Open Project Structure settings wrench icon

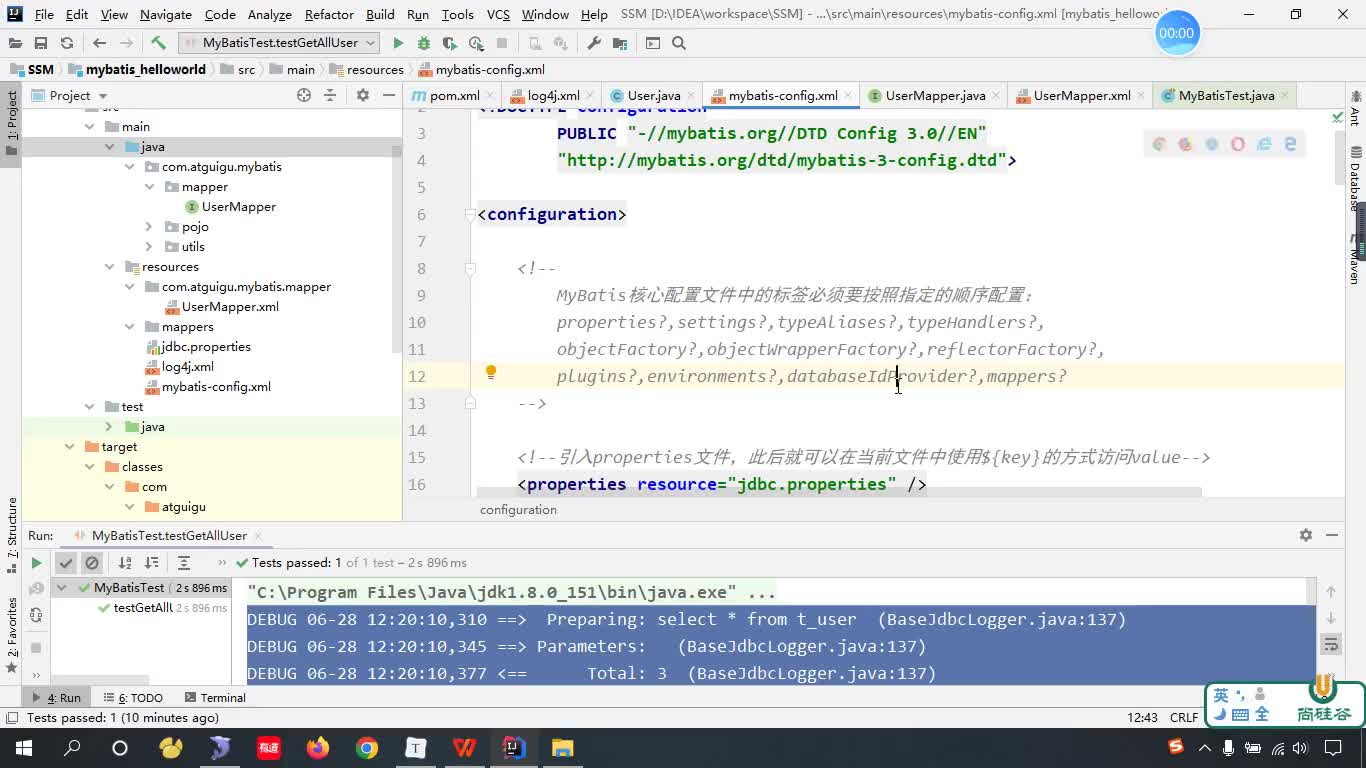click(594, 43)
